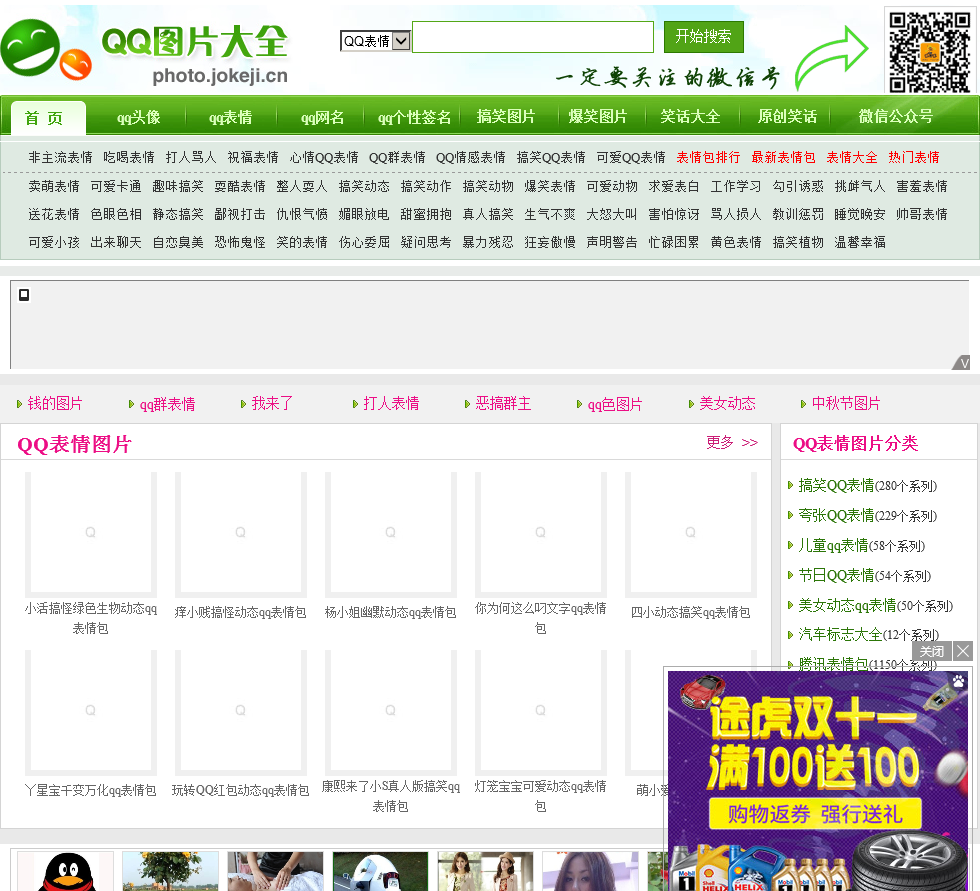
Task: Click the WeChat QR code image
Action: (x=930, y=52)
